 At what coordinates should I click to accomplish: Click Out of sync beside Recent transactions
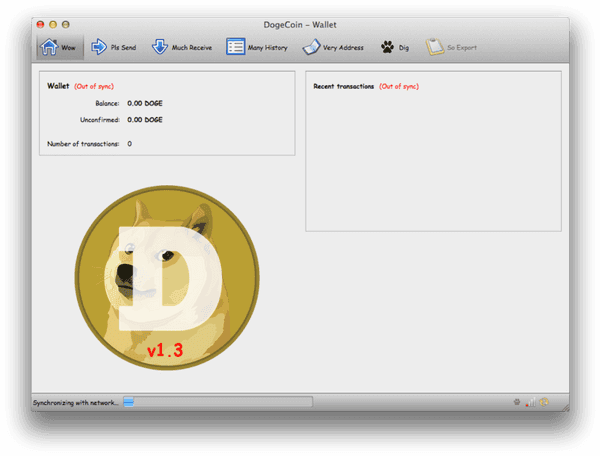pyautogui.click(x=399, y=86)
